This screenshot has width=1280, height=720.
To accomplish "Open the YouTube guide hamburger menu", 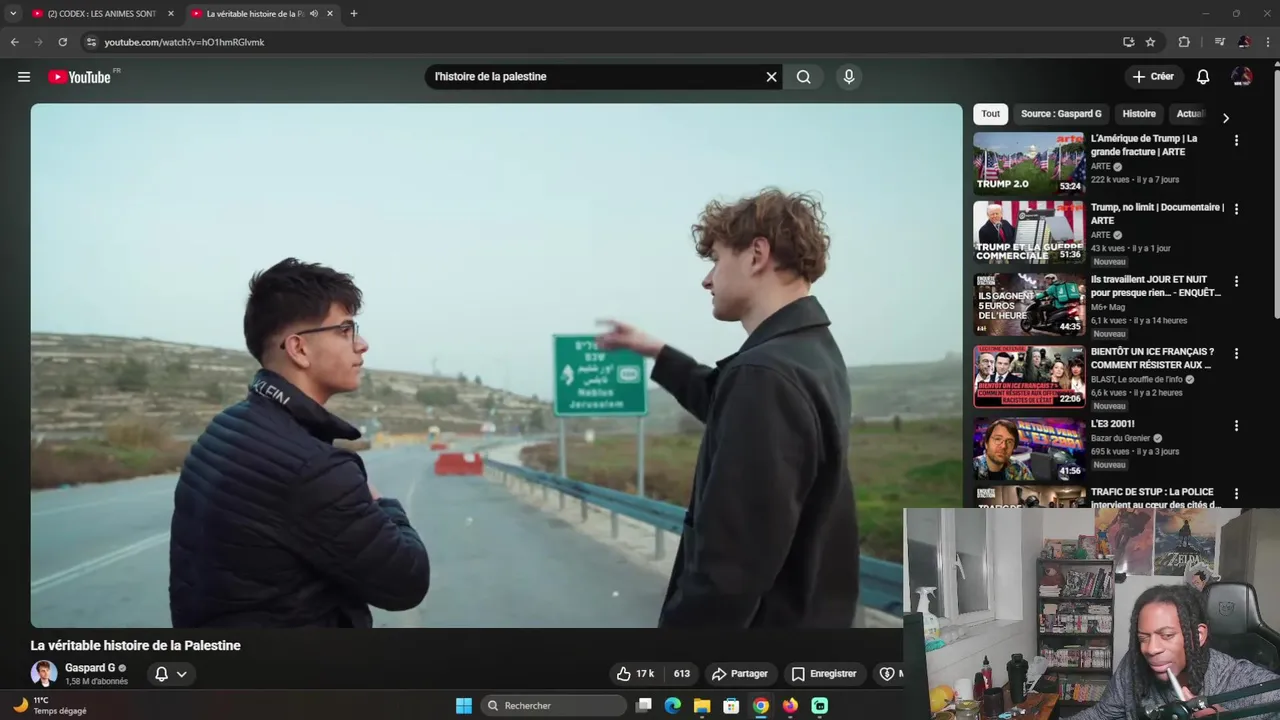I will click(x=24, y=77).
